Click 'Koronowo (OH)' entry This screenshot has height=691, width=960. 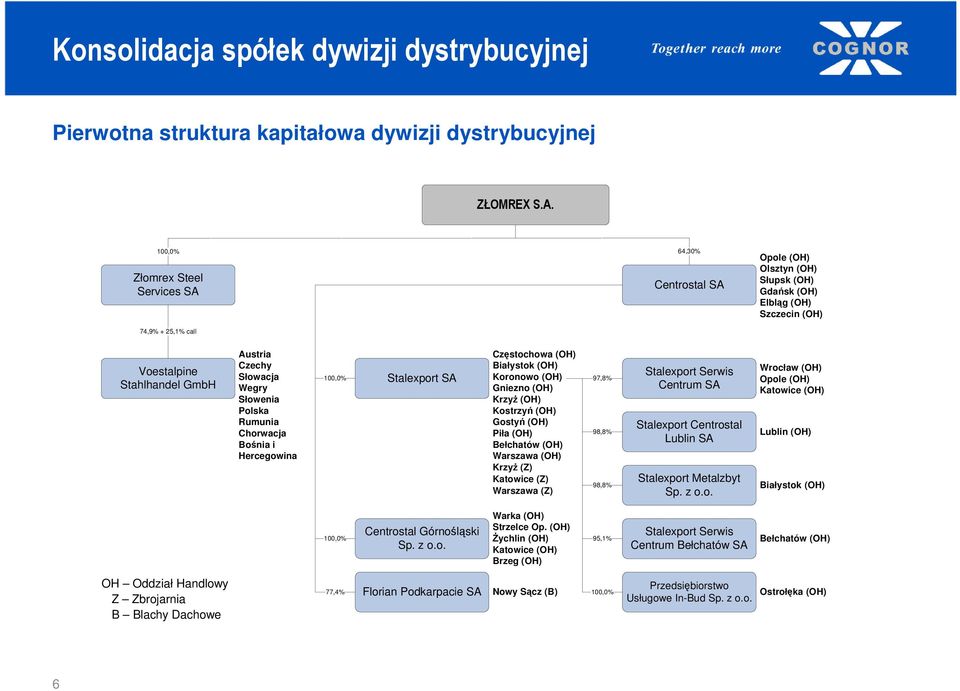click(527, 377)
